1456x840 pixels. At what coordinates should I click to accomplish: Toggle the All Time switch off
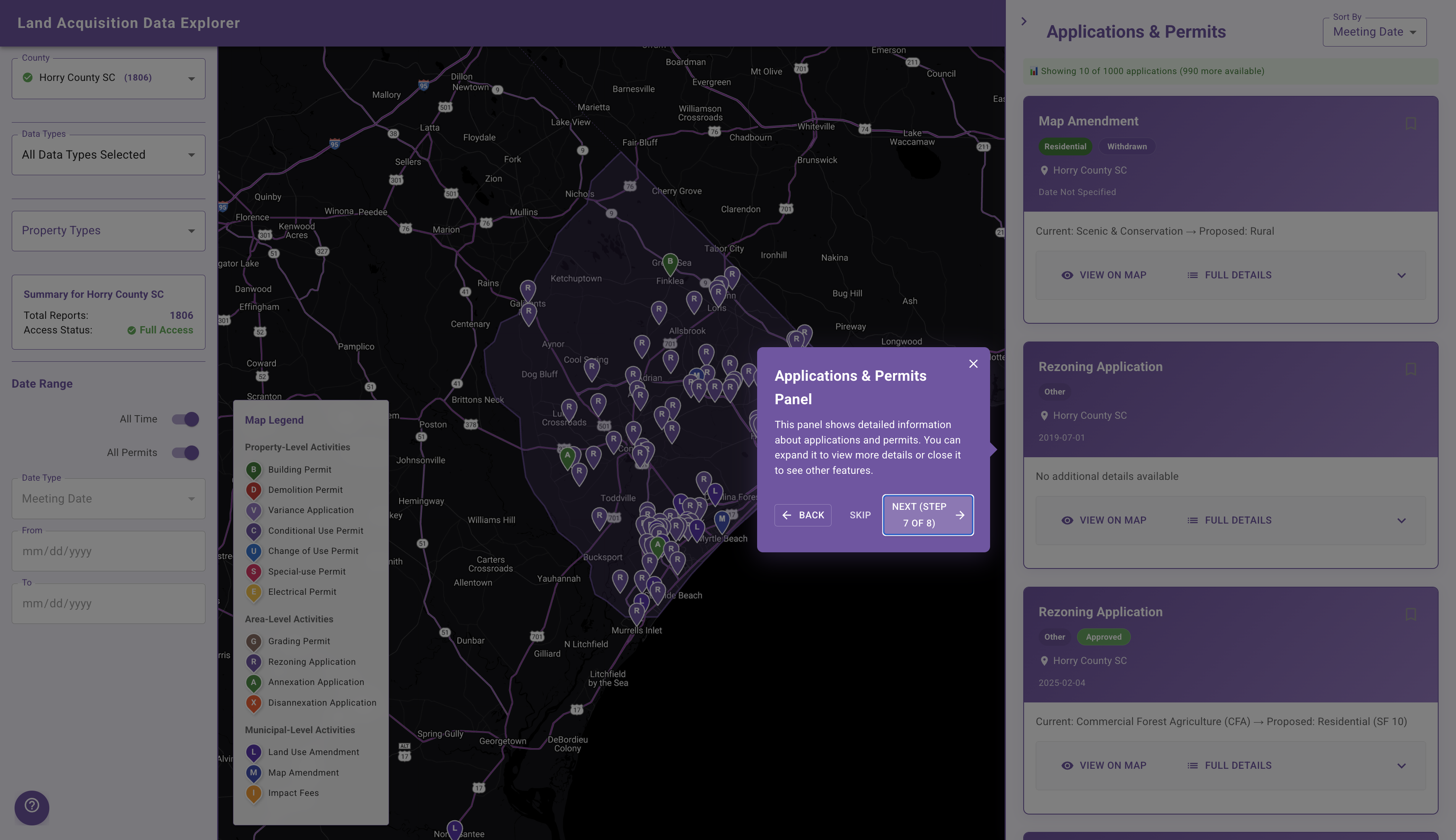point(185,419)
